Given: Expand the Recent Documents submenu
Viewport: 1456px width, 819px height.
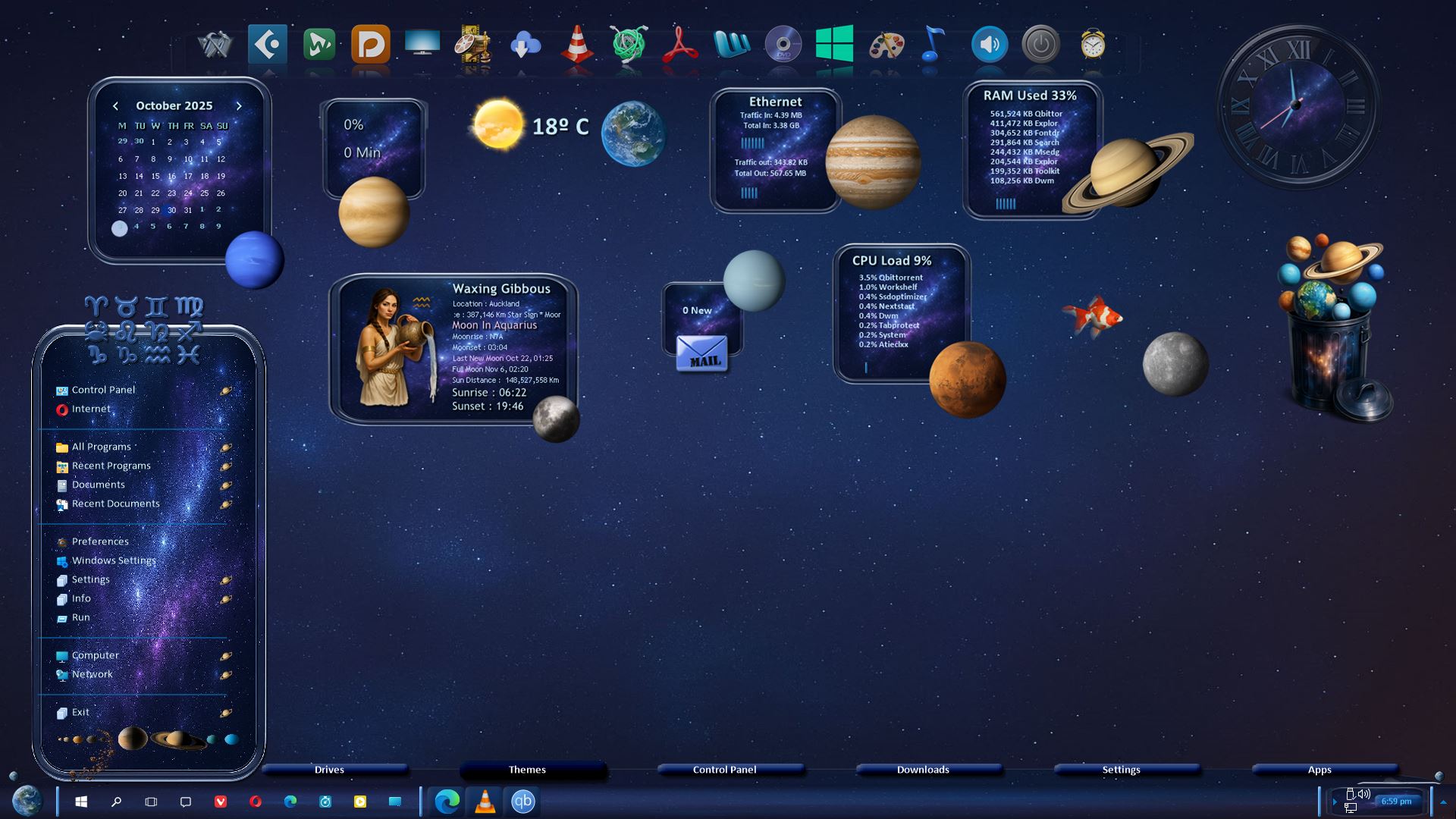Looking at the screenshot, I should pos(226,504).
